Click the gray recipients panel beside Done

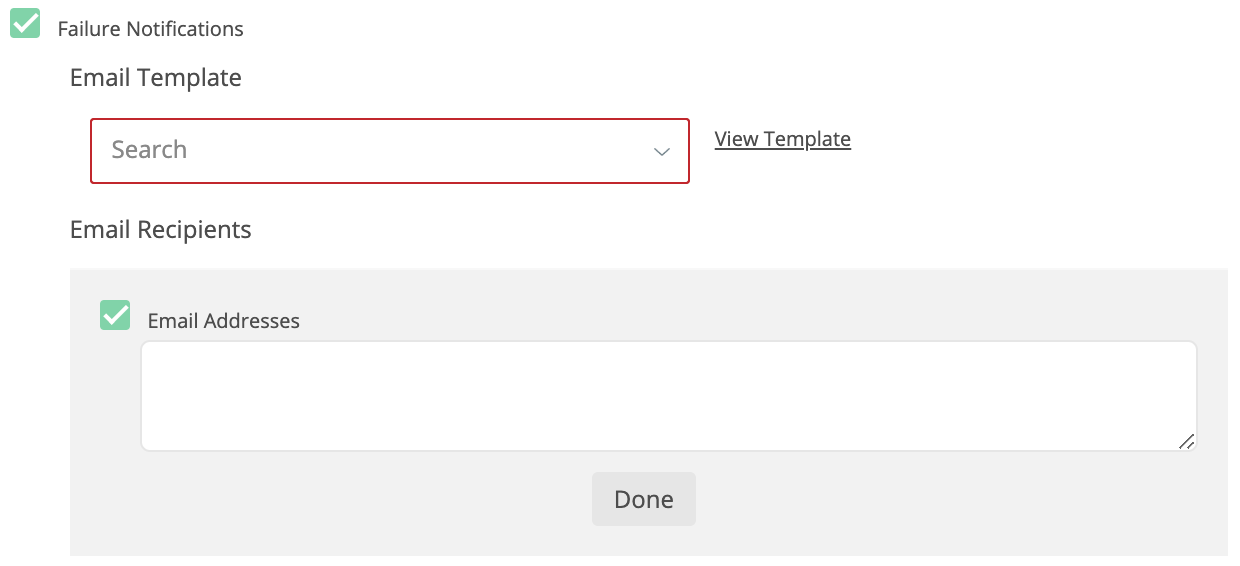pos(900,500)
